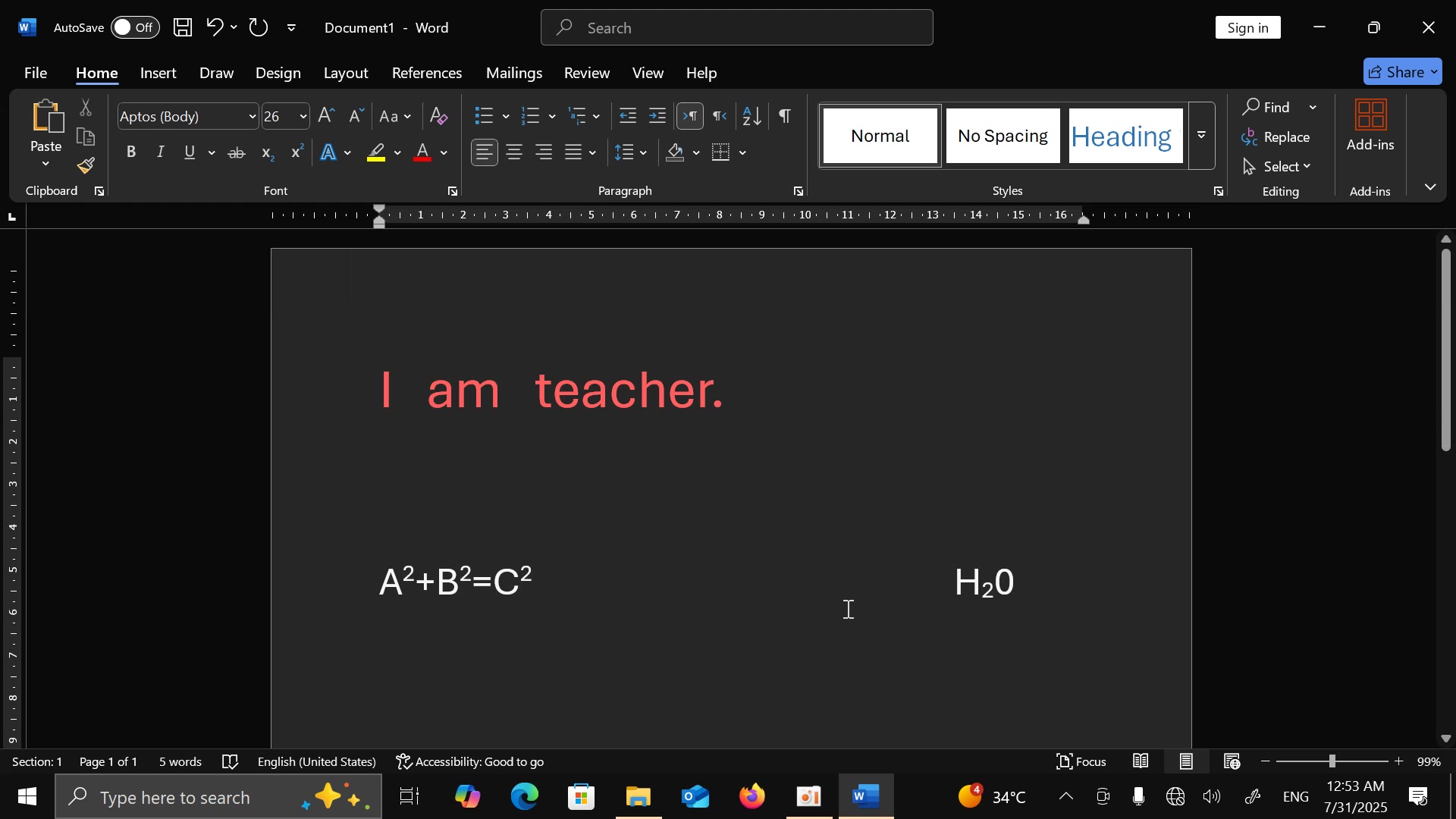Apply strikethrough formatting icon
This screenshot has width=1456, height=819.
237,153
